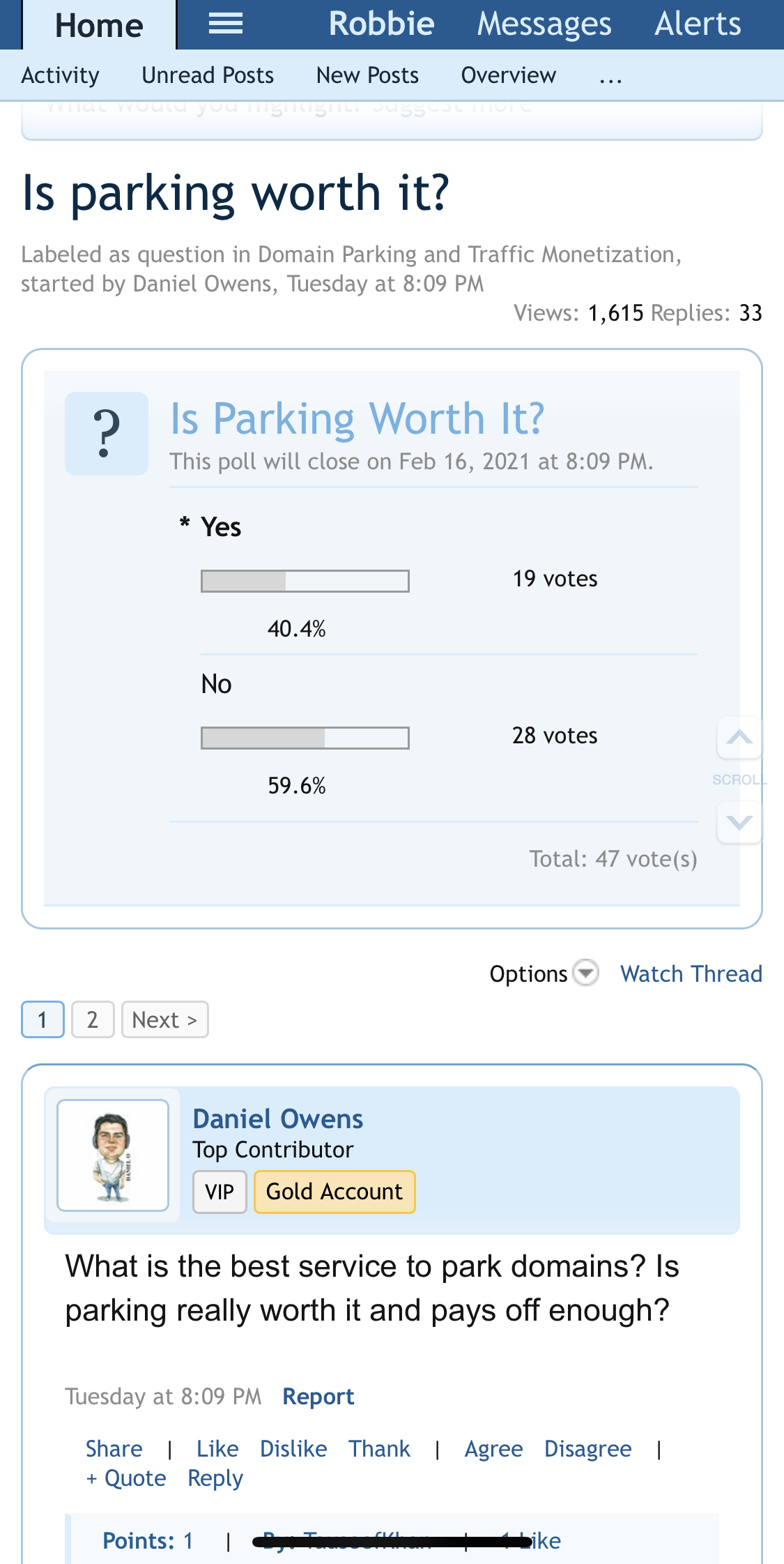Open the hamburger menu icon
Screen dimensions: 784x1564
(x=226, y=24)
